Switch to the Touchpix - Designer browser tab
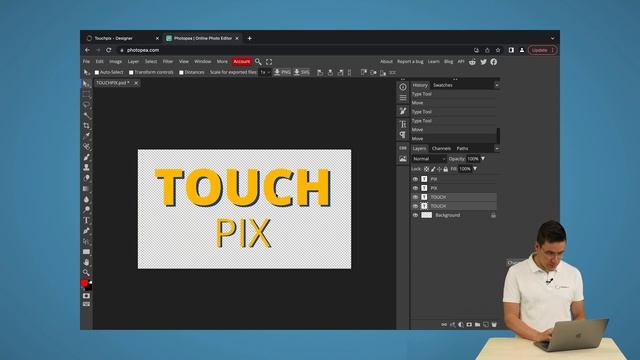640x360 pixels. click(121, 38)
